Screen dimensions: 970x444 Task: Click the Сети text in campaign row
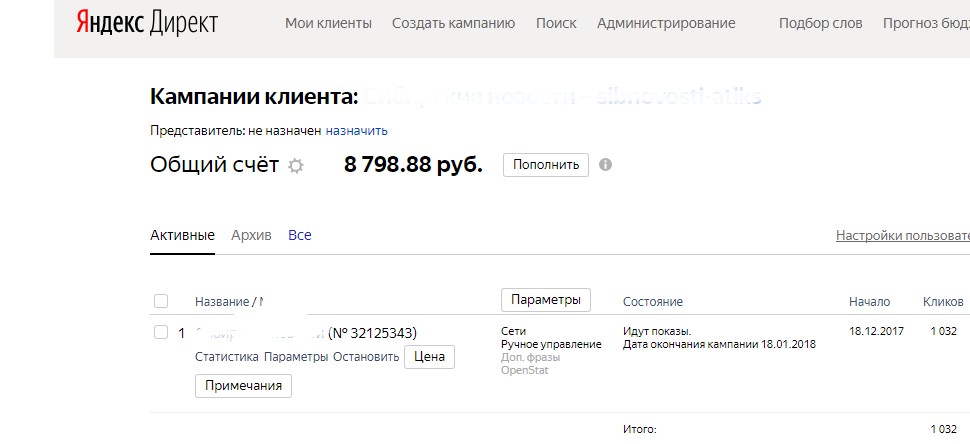coord(513,331)
